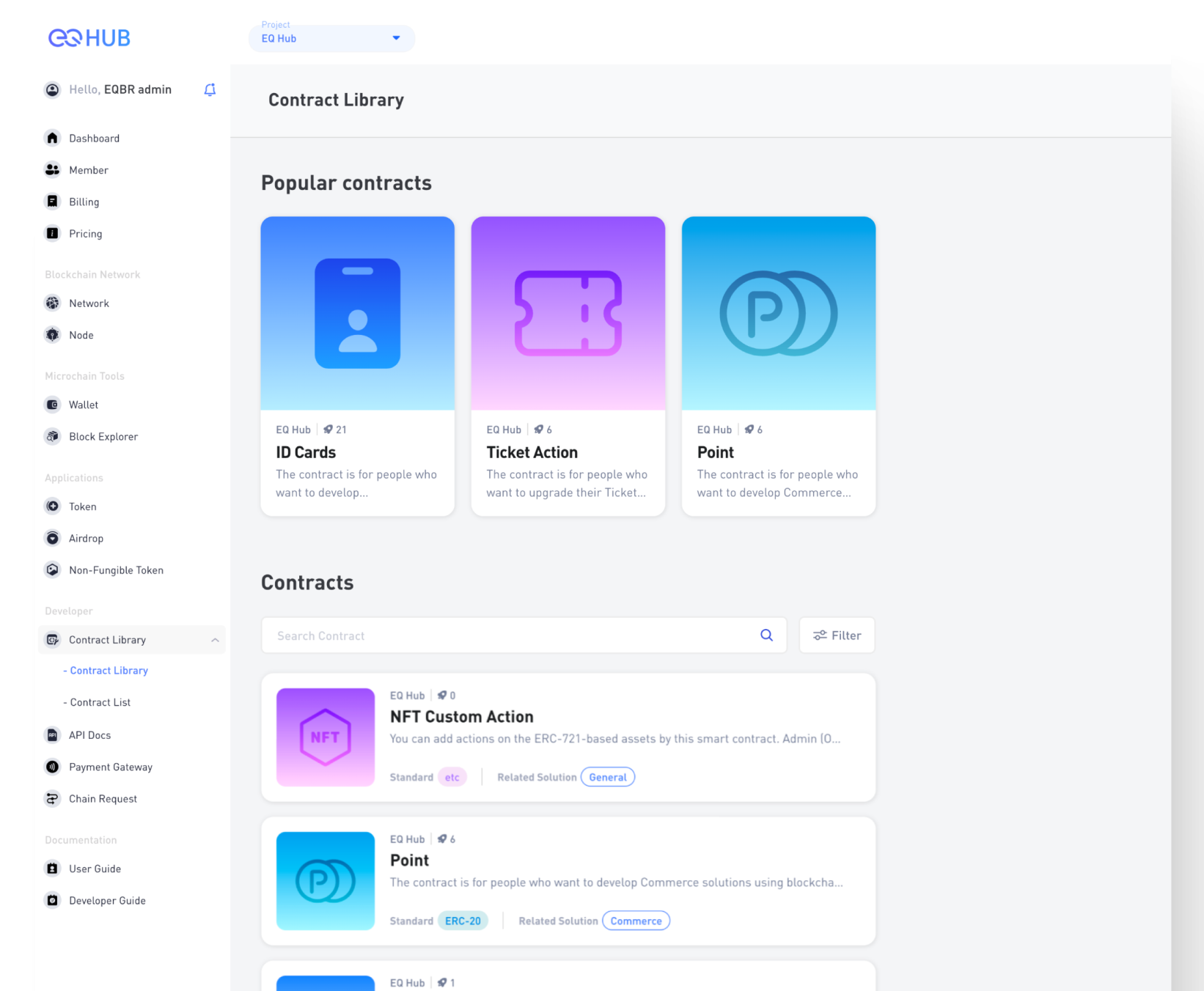
Task: Click the Member people icon
Action: point(52,169)
